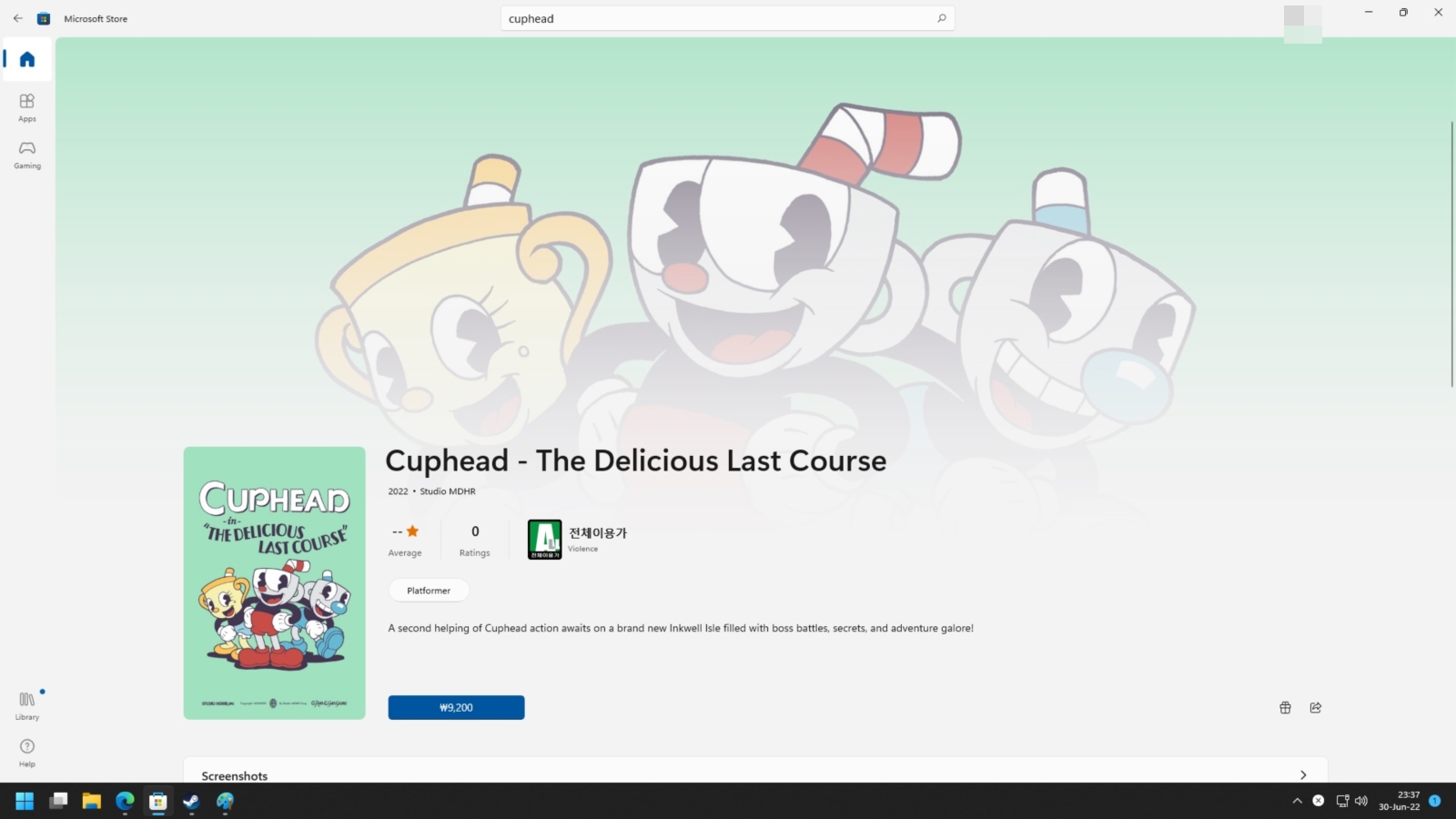The height and width of the screenshot is (819, 1456).
Task: Launch Microsoft Edge from taskbar
Action: 125,801
